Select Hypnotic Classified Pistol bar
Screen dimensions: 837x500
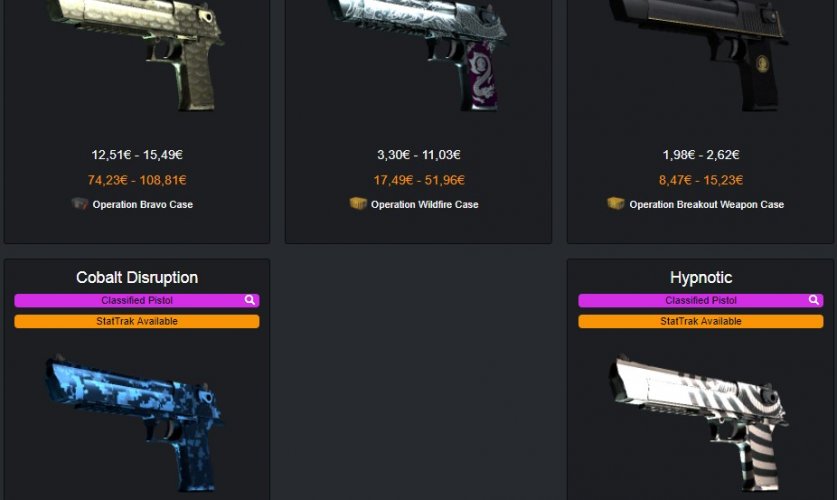(x=700, y=300)
